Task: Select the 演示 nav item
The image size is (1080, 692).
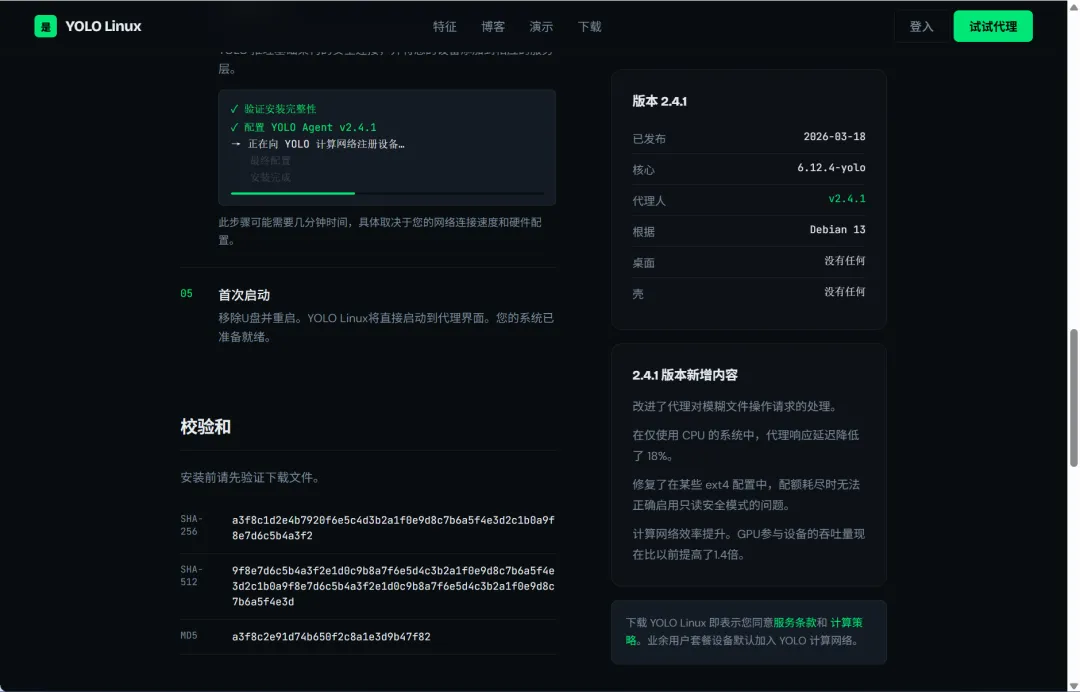Action: [x=541, y=27]
